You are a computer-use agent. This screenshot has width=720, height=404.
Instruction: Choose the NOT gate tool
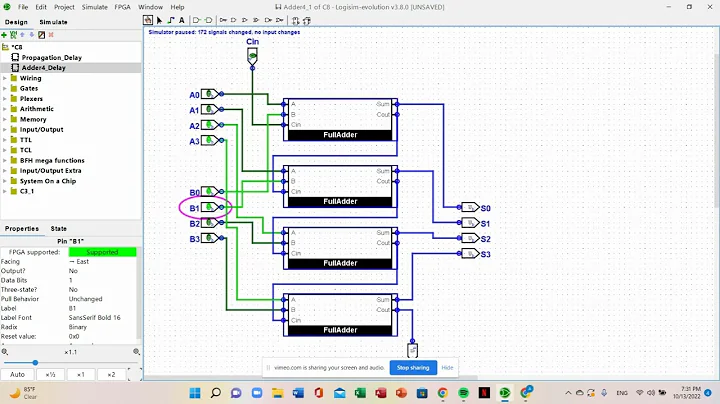click(223, 20)
